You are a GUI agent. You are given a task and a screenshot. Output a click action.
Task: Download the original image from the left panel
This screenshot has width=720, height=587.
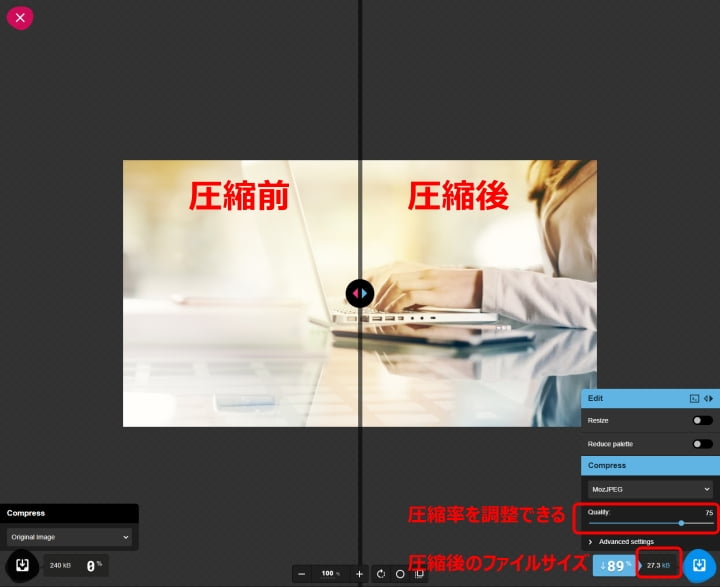click(x=22, y=565)
